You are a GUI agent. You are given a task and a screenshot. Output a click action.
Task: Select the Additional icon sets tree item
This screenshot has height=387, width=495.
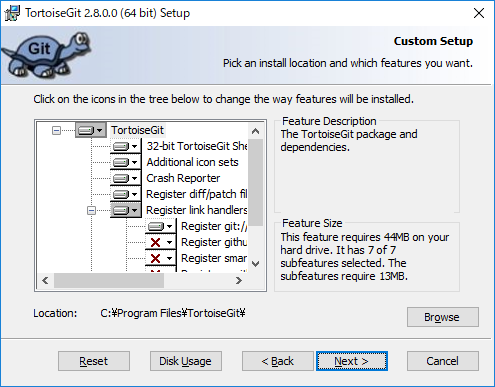tap(192, 162)
